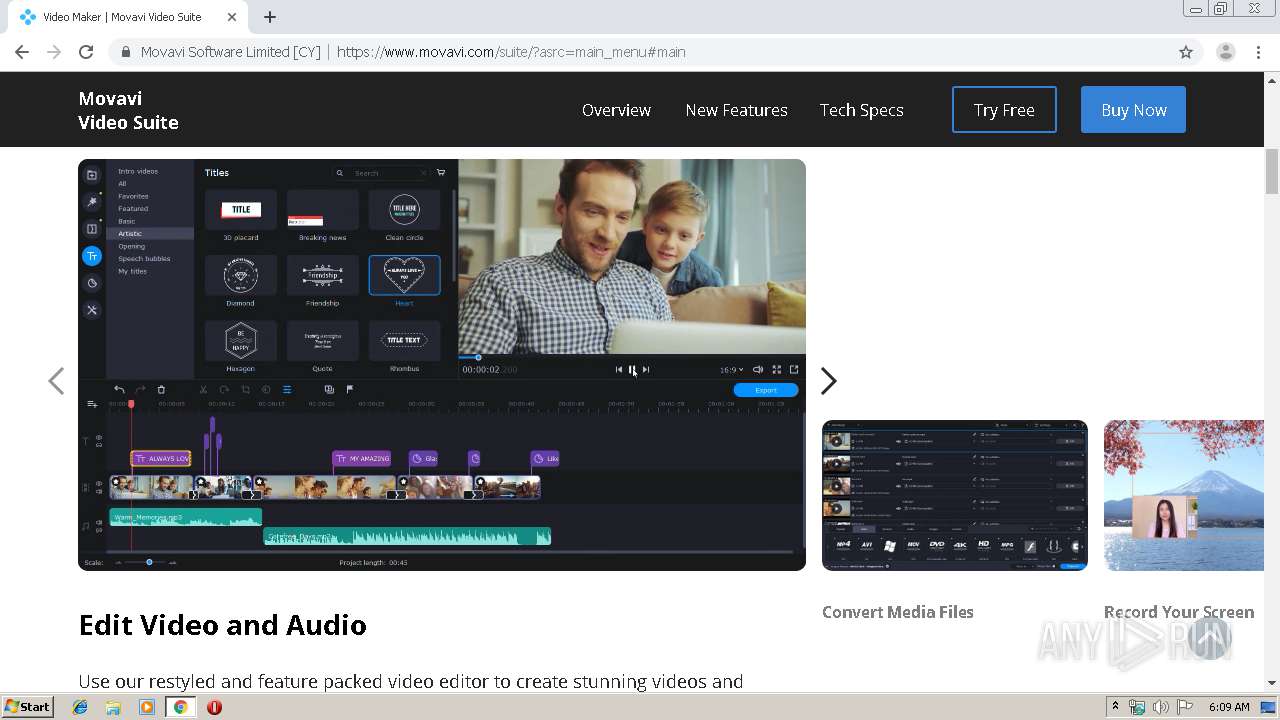Detach the preview window icon
The image size is (1280, 720).
pyautogui.click(x=794, y=369)
